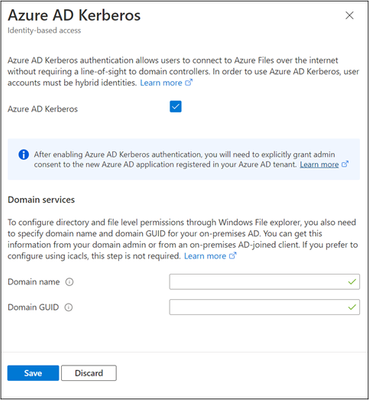369x400 pixels.
Task: Focus the Domain name input field
Action: 264,282
